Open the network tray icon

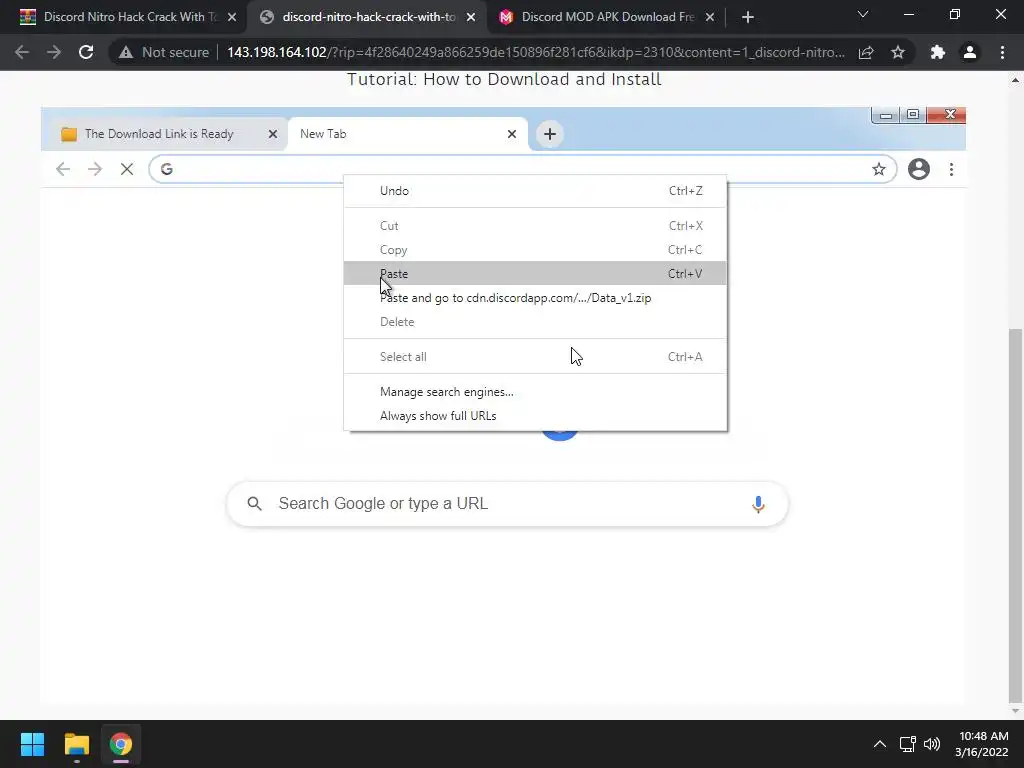click(x=908, y=744)
